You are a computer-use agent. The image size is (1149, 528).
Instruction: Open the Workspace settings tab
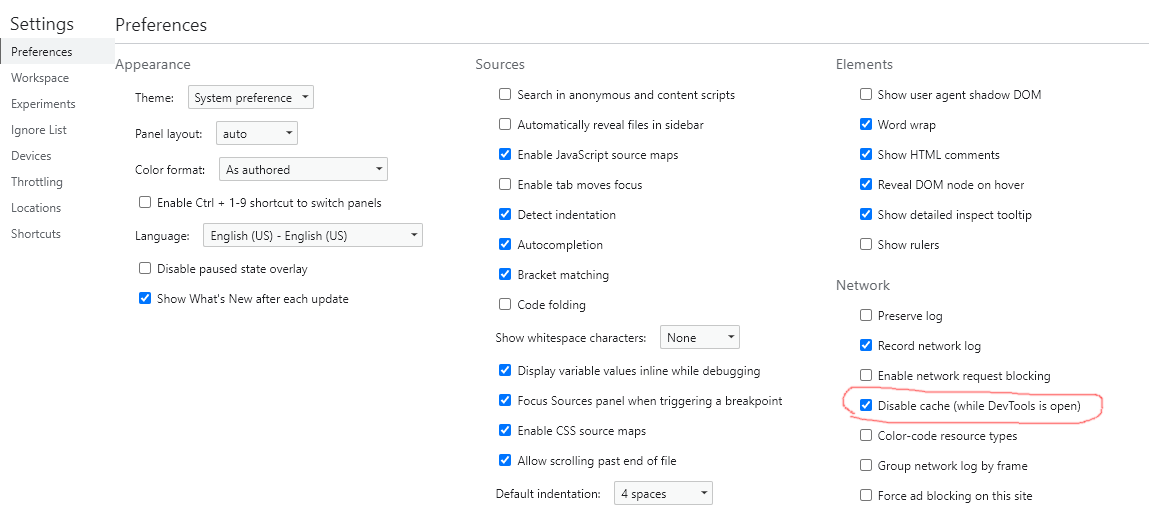[x=40, y=78]
